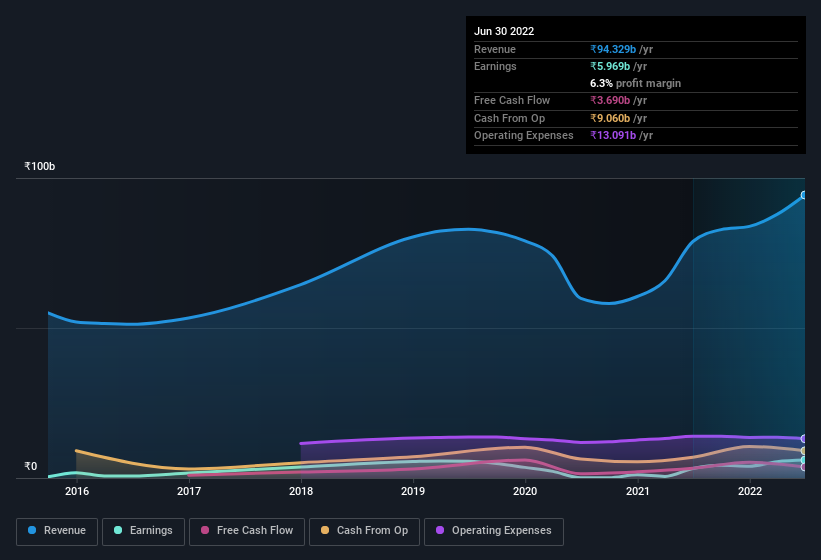821x560 pixels.
Task: Click the 2016 x-axis label
Action: [77, 491]
